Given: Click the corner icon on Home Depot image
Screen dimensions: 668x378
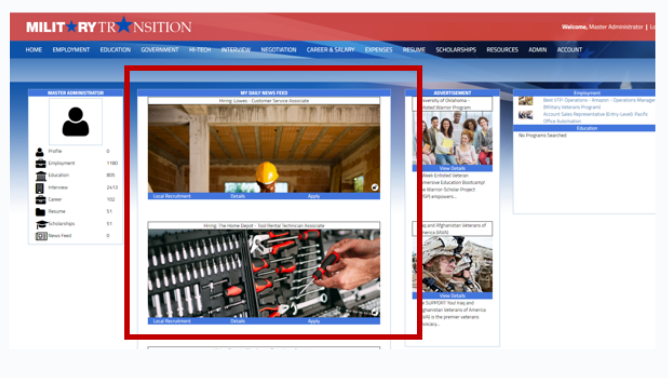Looking at the screenshot, I should pyautogui.click(x=374, y=312).
